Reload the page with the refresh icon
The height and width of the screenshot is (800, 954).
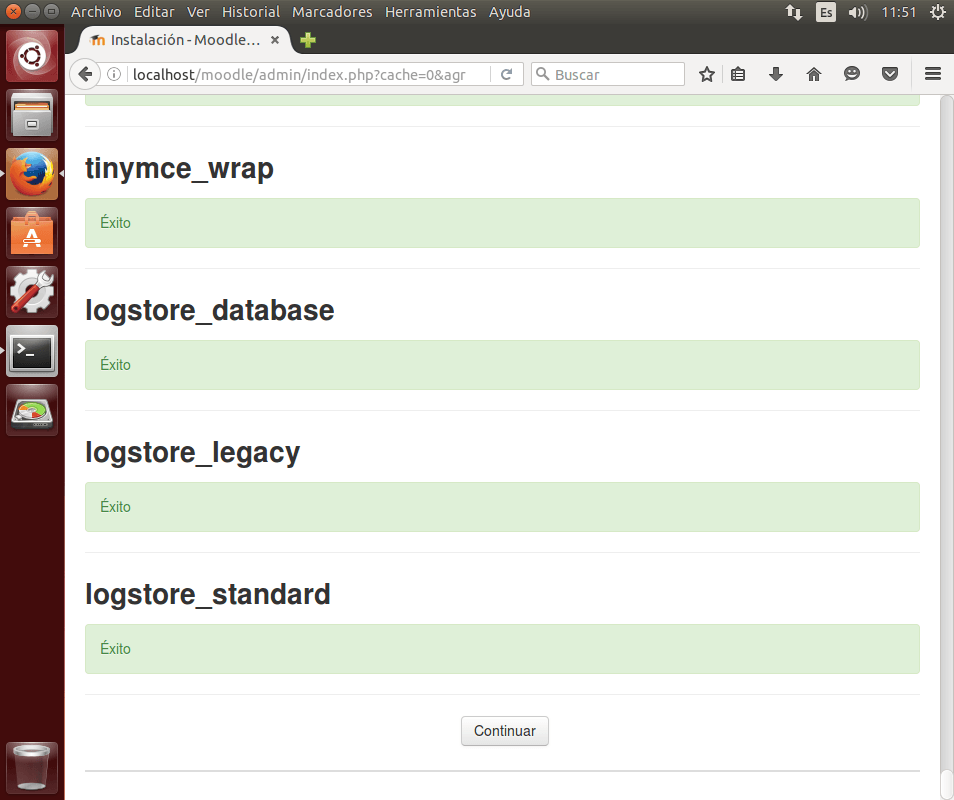[506, 74]
